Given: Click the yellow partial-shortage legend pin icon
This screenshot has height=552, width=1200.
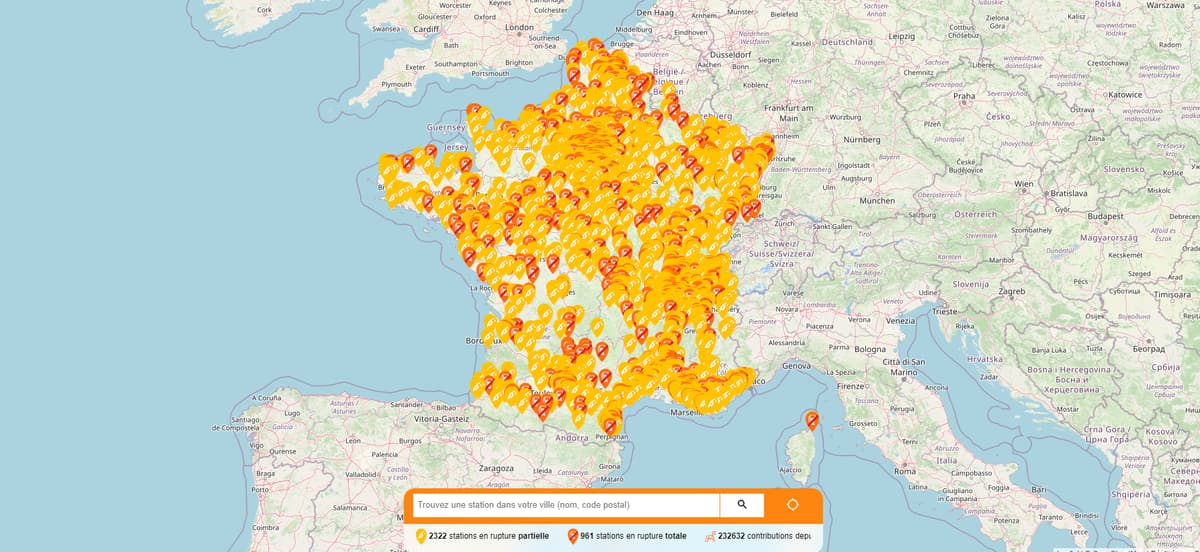Looking at the screenshot, I should [421, 536].
